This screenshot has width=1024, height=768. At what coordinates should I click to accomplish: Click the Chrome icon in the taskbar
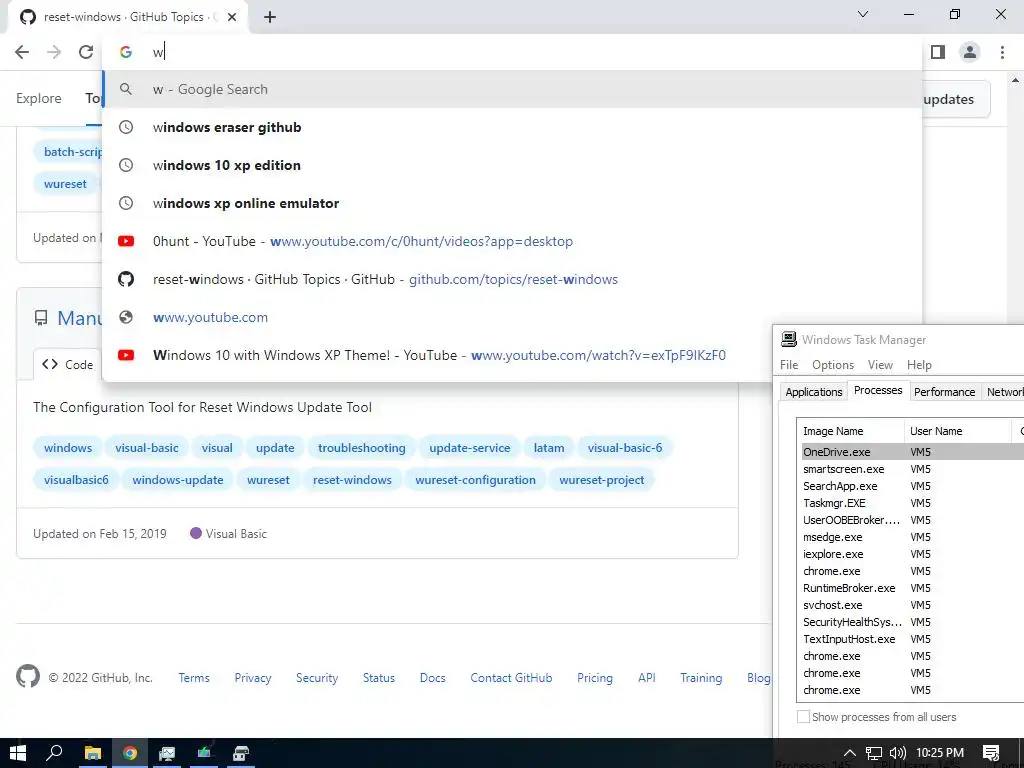[130, 753]
